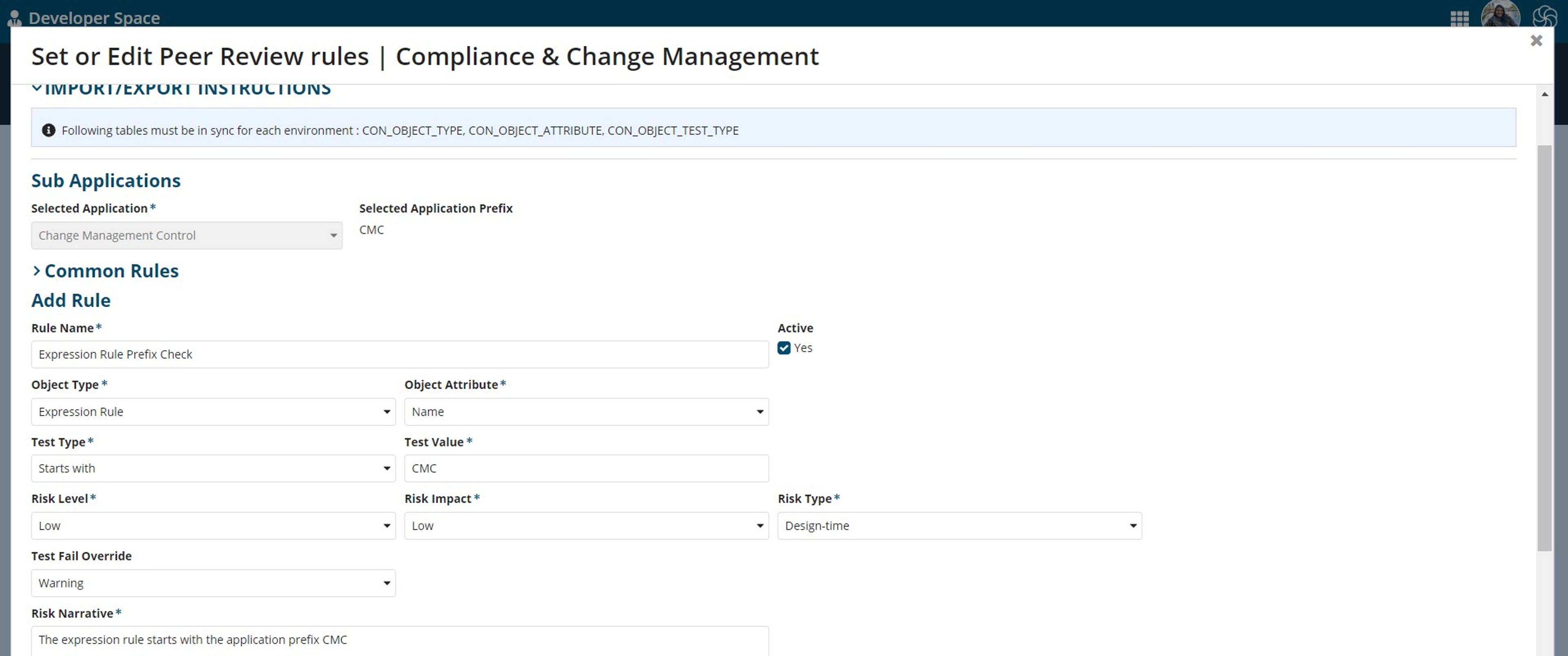Open the Object Type dropdown

click(213, 411)
